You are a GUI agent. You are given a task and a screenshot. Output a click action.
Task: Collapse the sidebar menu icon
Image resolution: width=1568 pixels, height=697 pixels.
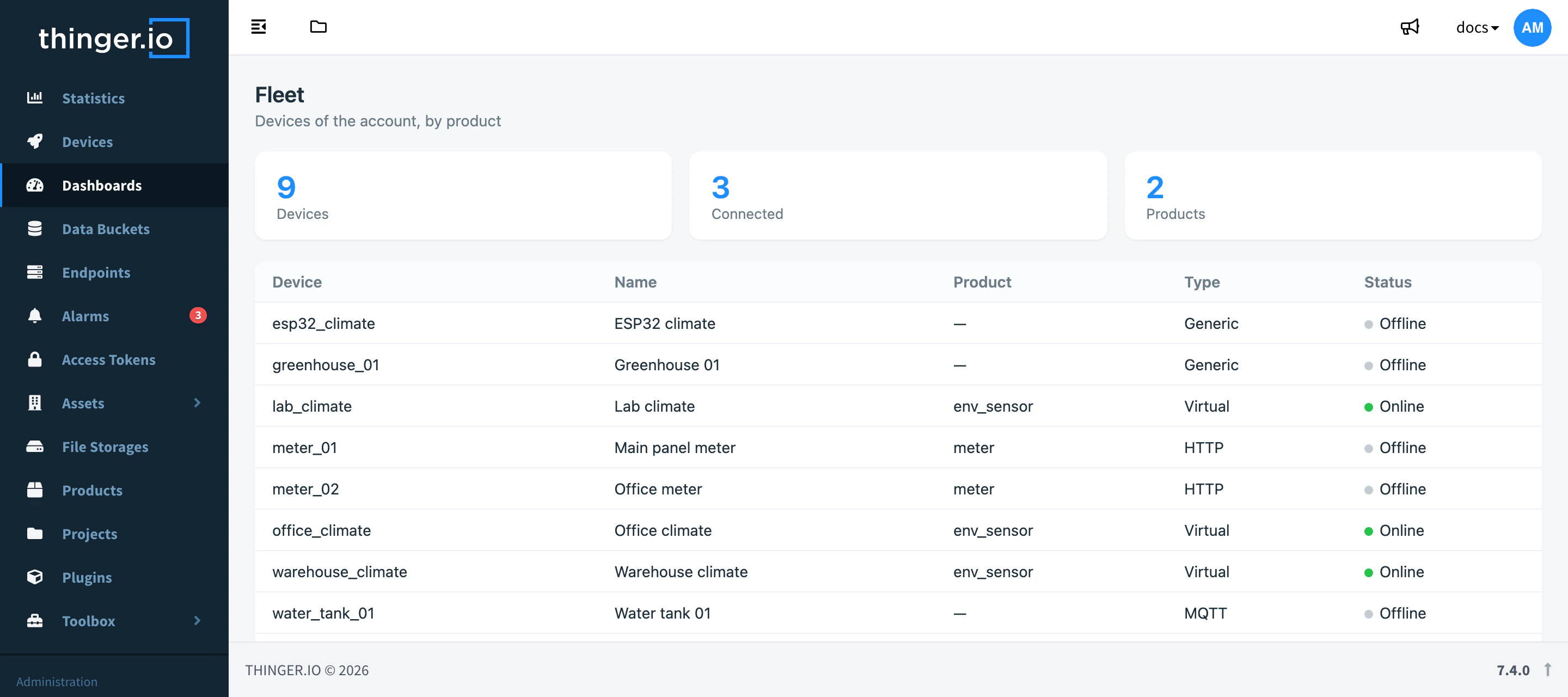[258, 27]
